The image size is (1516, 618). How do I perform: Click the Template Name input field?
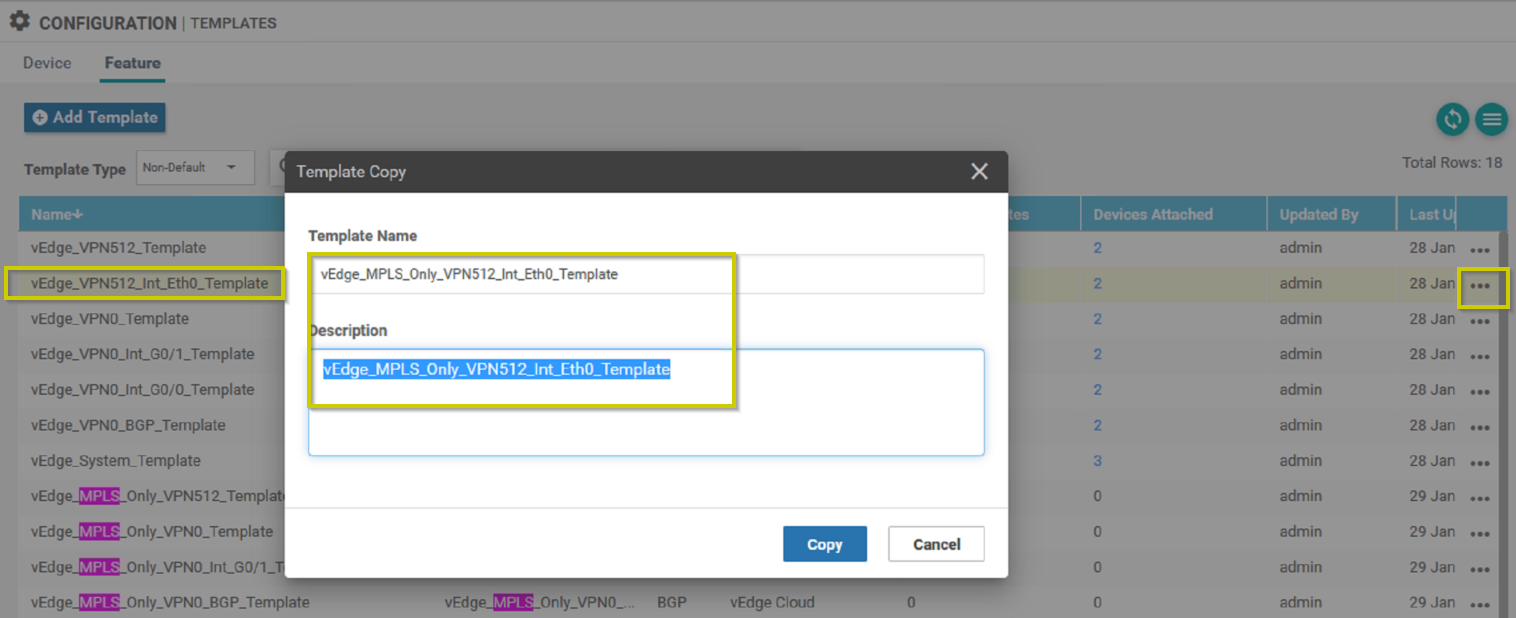(x=646, y=274)
